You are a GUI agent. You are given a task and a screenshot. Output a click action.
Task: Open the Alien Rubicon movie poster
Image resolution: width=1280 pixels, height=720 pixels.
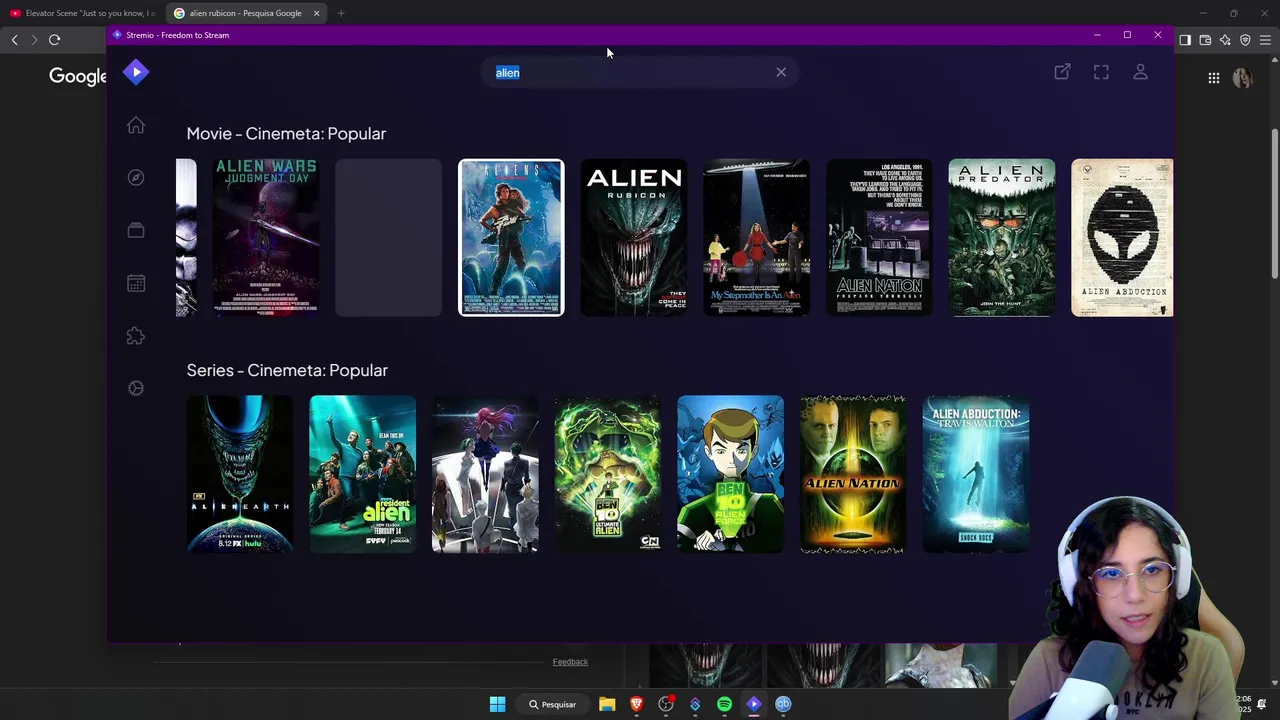(x=634, y=238)
